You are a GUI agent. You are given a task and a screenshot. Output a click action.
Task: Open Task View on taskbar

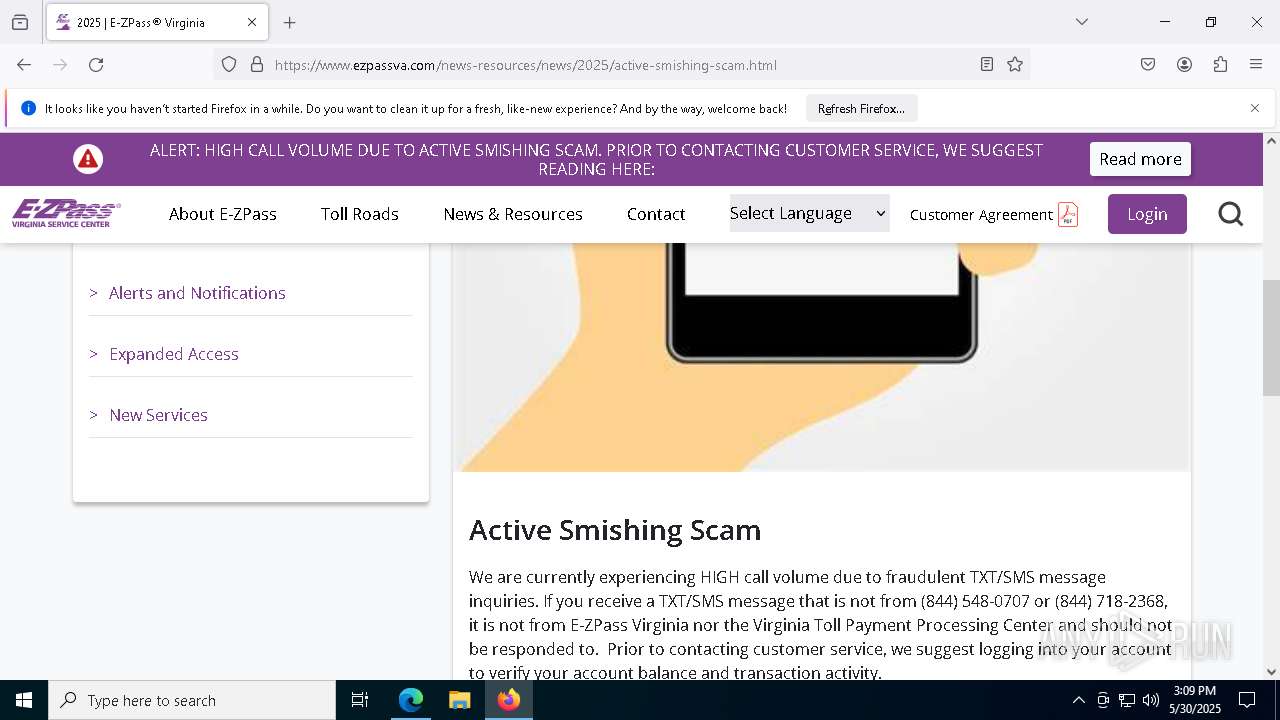coord(360,700)
